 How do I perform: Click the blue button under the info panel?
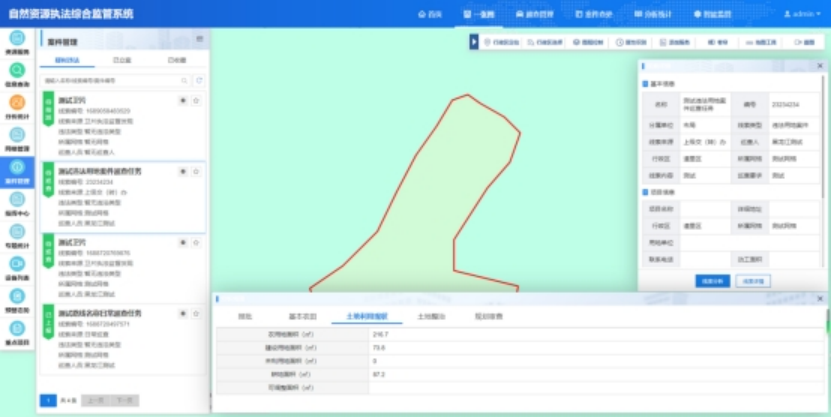[x=712, y=281]
